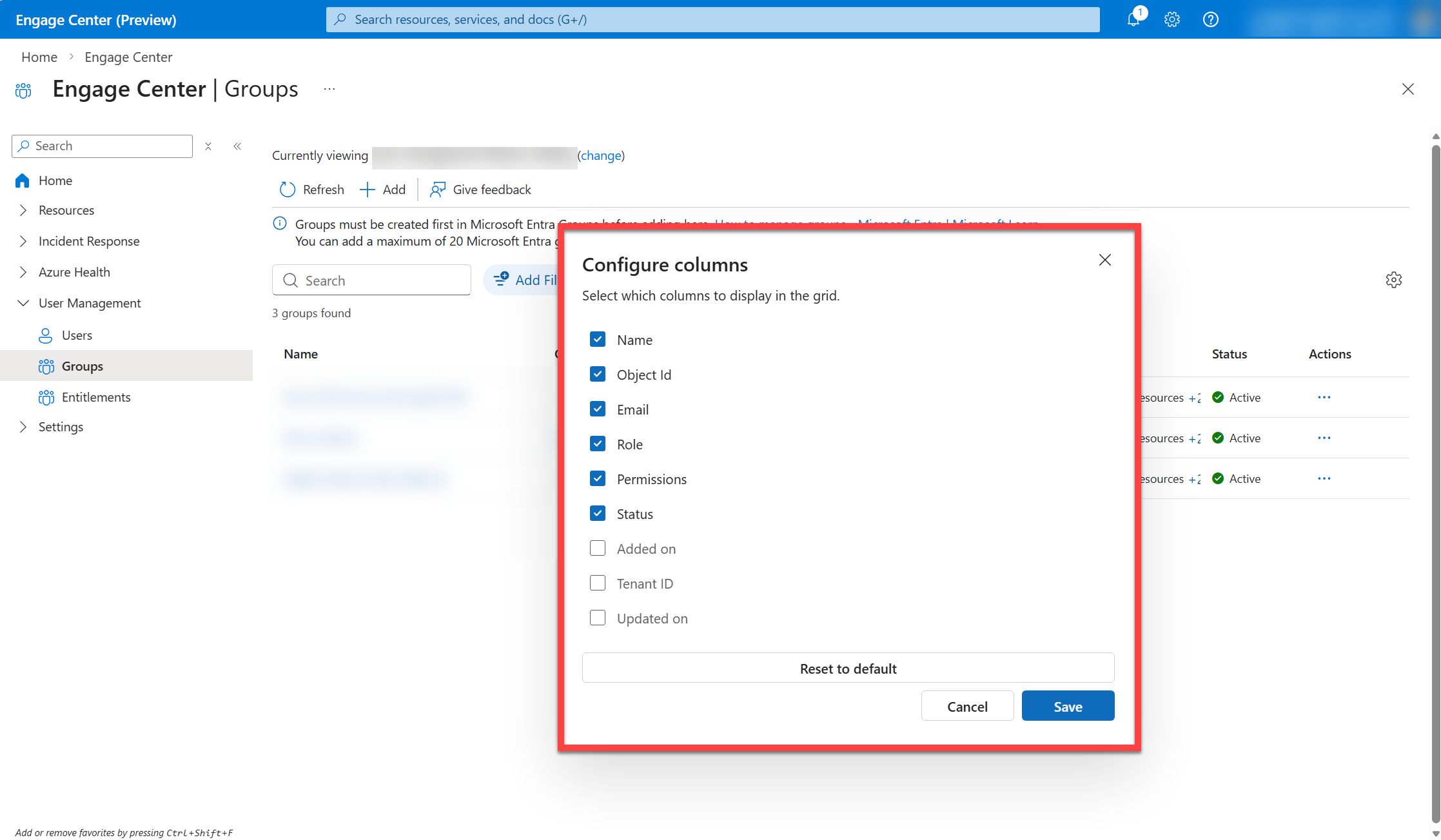Collapse the sidebar navigation menu

(237, 146)
